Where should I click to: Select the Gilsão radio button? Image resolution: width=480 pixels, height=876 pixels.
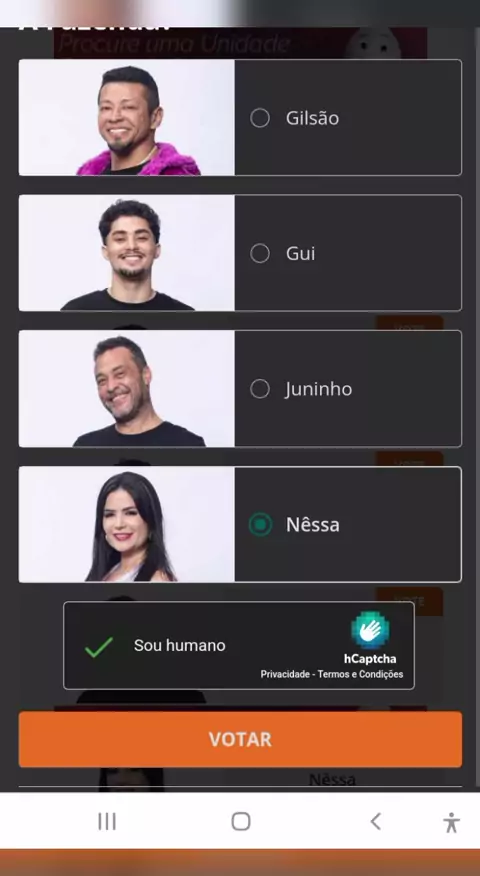click(260, 118)
